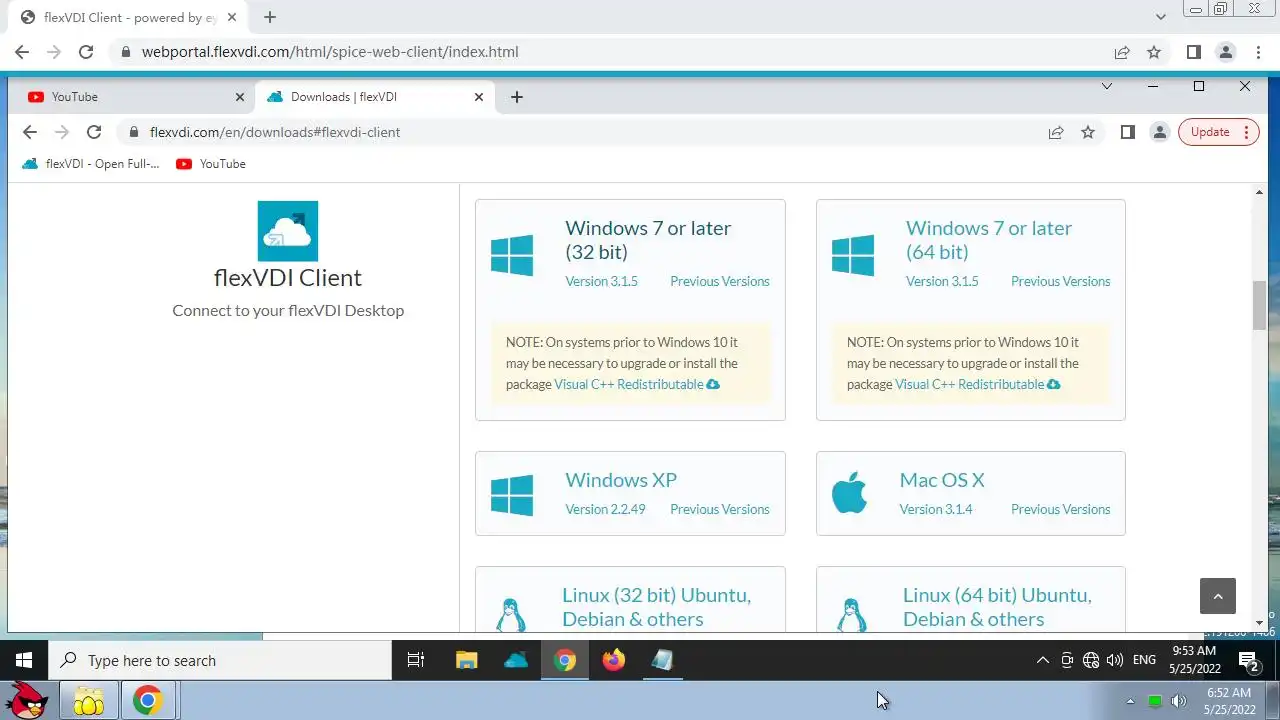Go back in the inner browser
This screenshot has width=1280, height=720.
pos(29,132)
